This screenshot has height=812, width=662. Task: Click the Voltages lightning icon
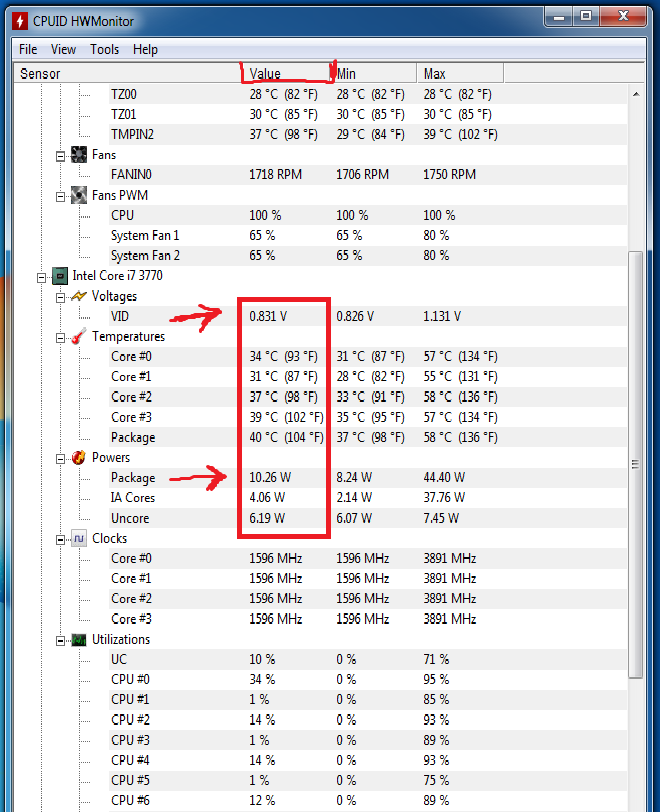point(79,296)
